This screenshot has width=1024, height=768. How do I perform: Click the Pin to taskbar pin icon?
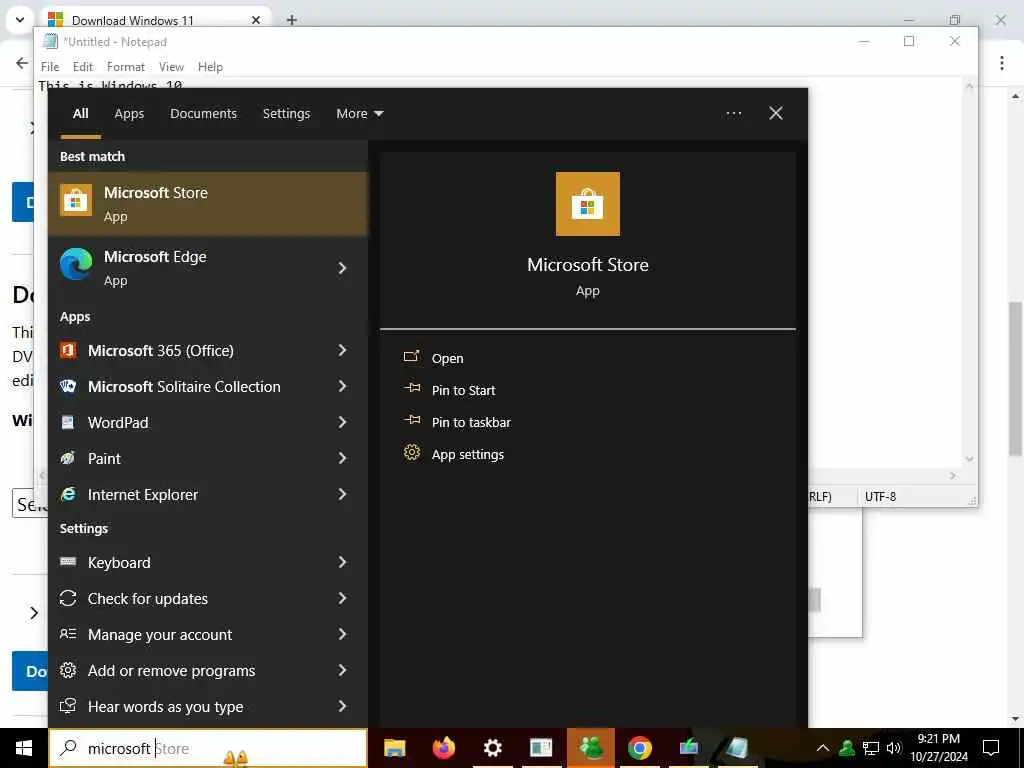click(x=411, y=420)
